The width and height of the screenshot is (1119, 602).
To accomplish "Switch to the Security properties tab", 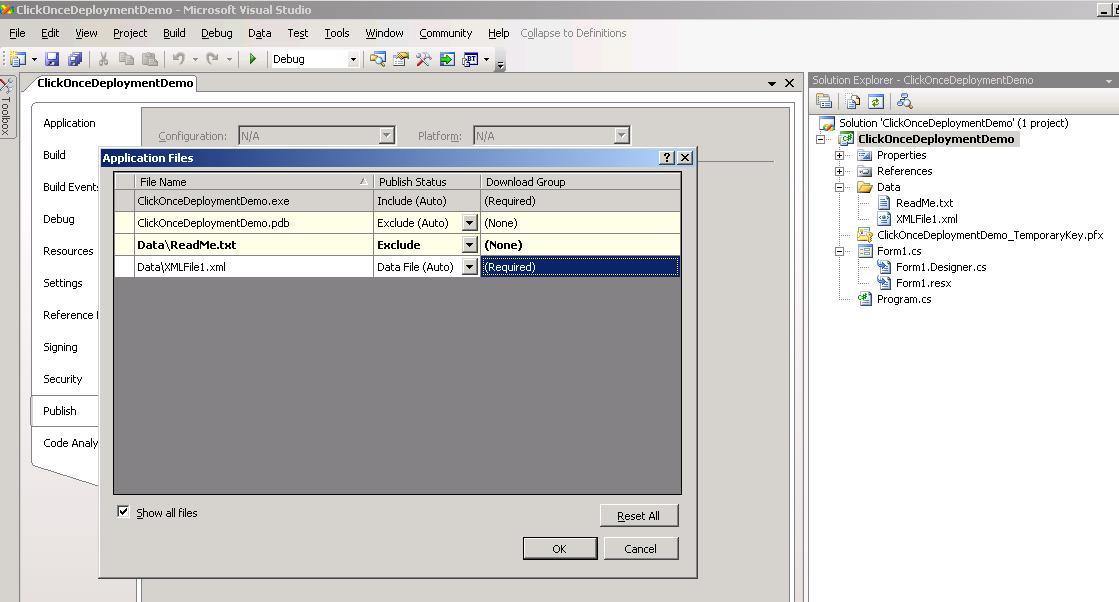I will click(63, 379).
